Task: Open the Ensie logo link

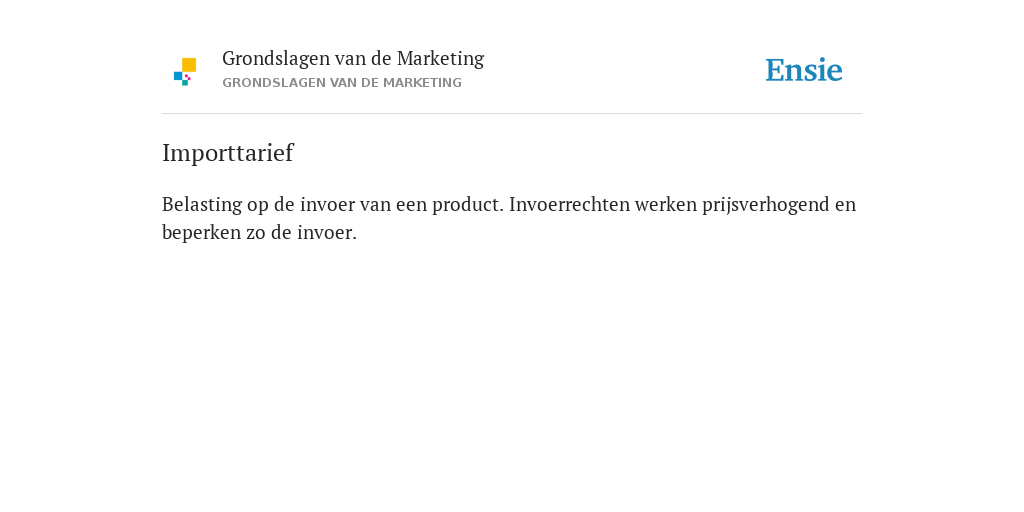Action: [x=804, y=71]
